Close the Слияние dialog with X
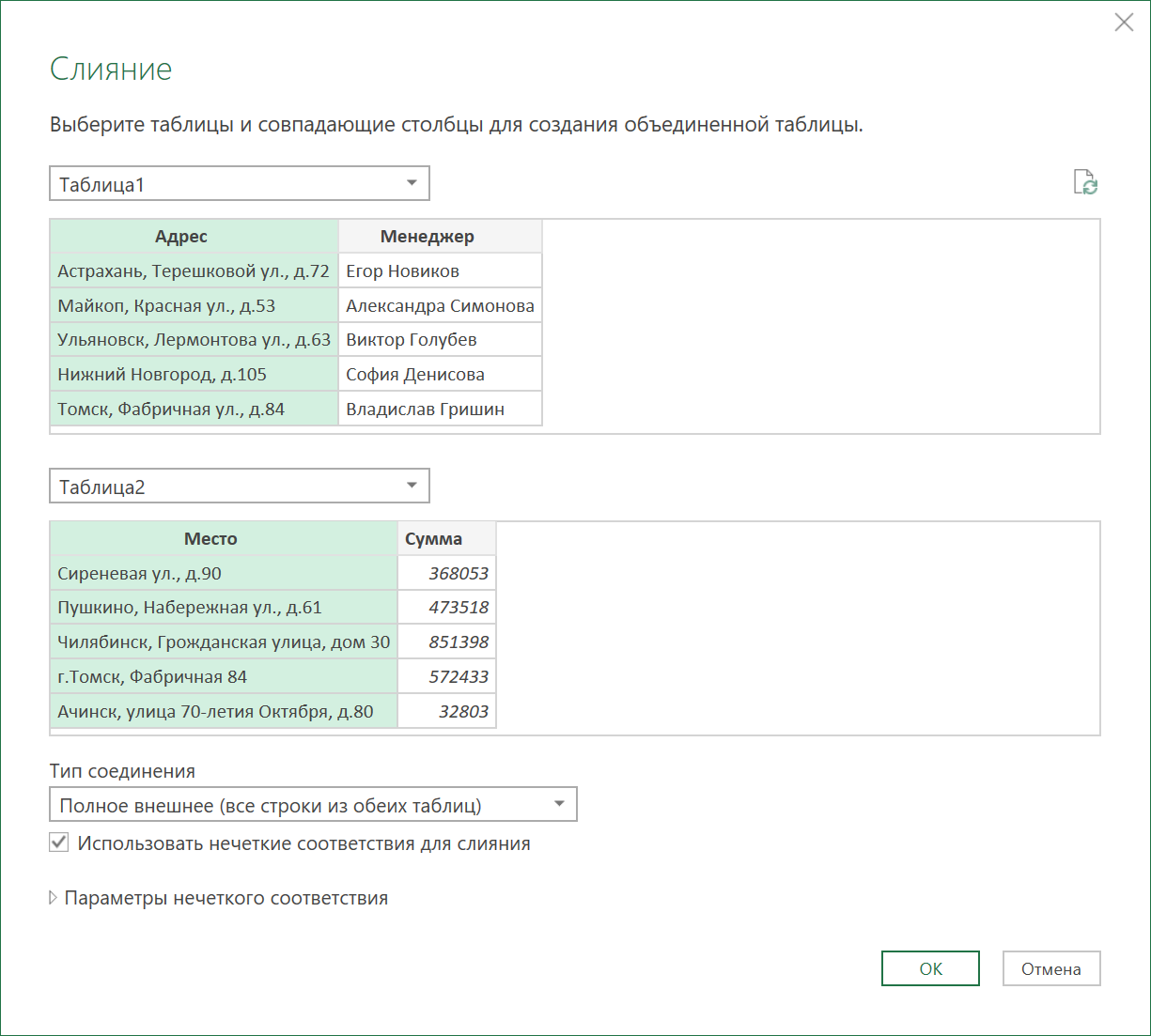 (1124, 23)
